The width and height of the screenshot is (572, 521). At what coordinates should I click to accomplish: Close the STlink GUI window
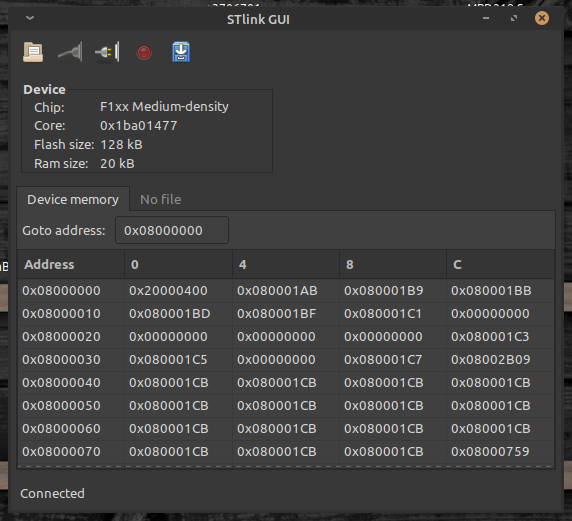coord(542,18)
